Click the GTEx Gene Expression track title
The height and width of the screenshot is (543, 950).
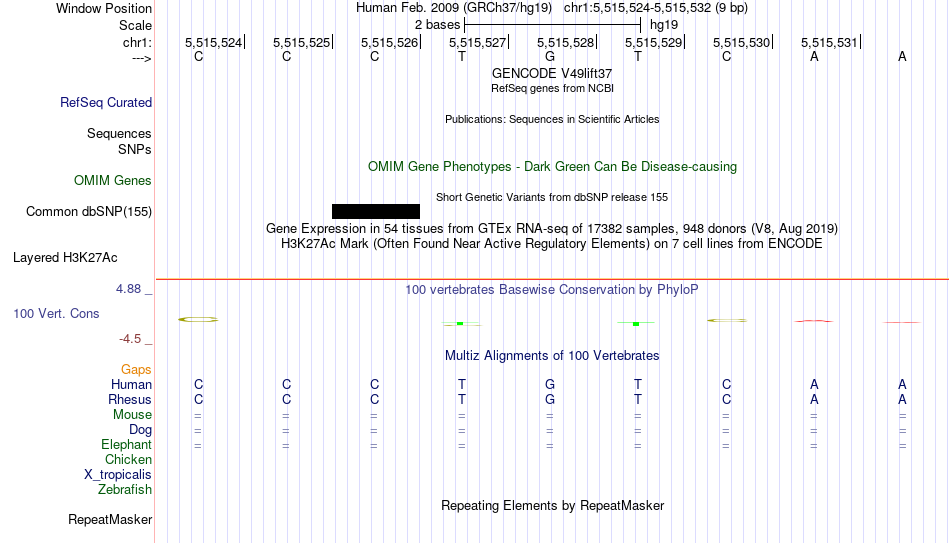(552, 228)
